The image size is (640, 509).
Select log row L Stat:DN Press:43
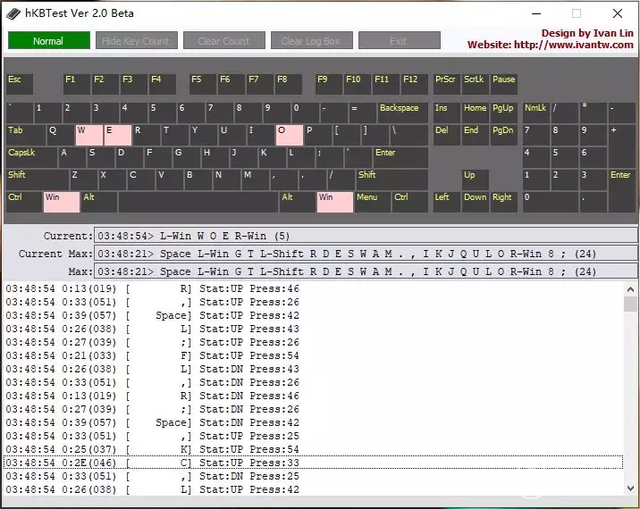[x=313, y=369]
